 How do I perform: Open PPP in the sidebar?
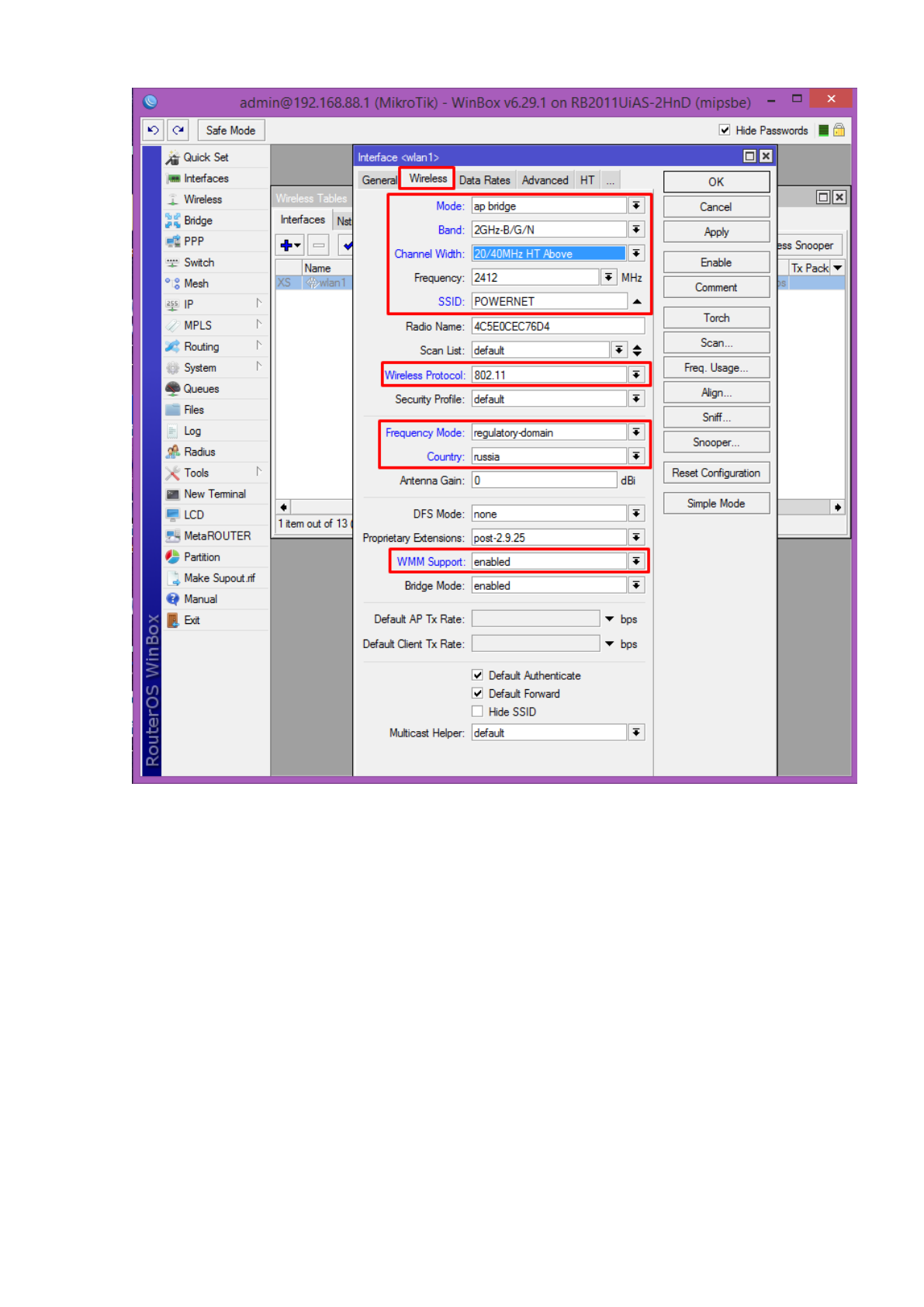(194, 241)
